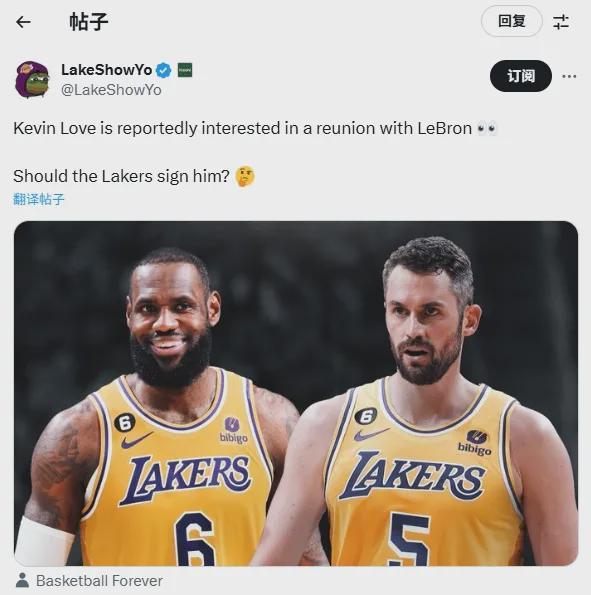Click the eyes emoji in post
The width and height of the screenshot is (591, 595).
(x=487, y=129)
